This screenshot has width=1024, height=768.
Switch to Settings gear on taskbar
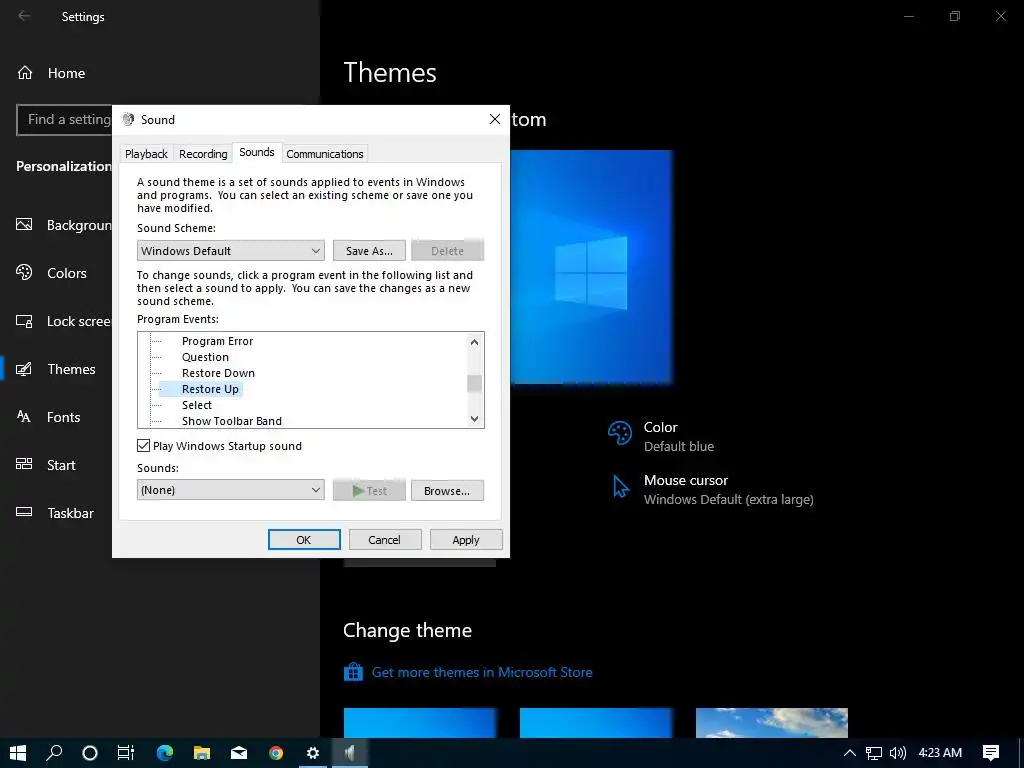point(313,753)
